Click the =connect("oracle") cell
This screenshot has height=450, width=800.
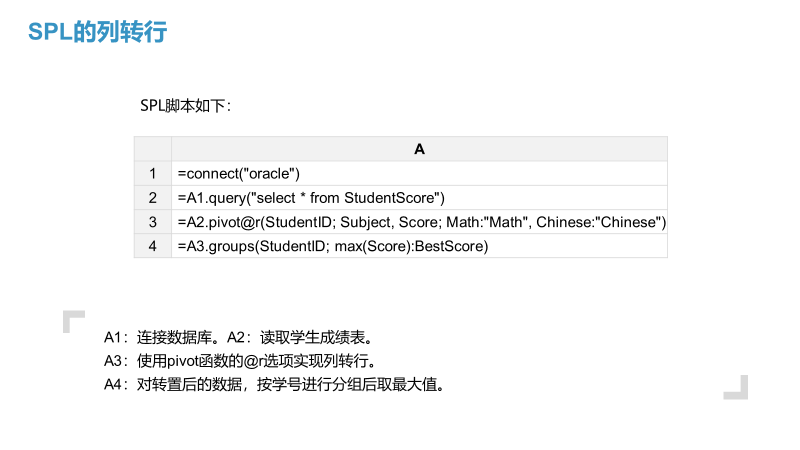(238, 173)
